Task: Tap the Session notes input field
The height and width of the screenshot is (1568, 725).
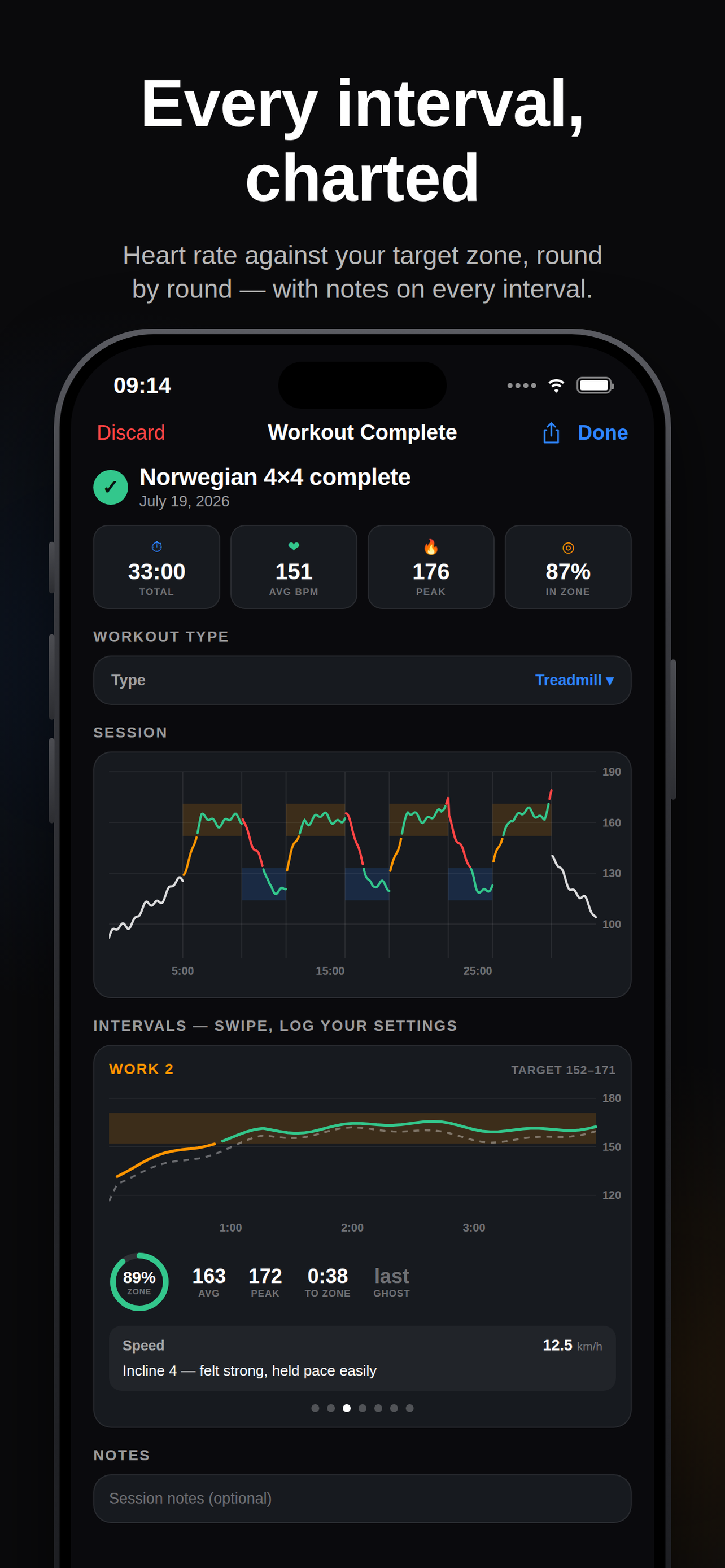Action: [362, 1498]
